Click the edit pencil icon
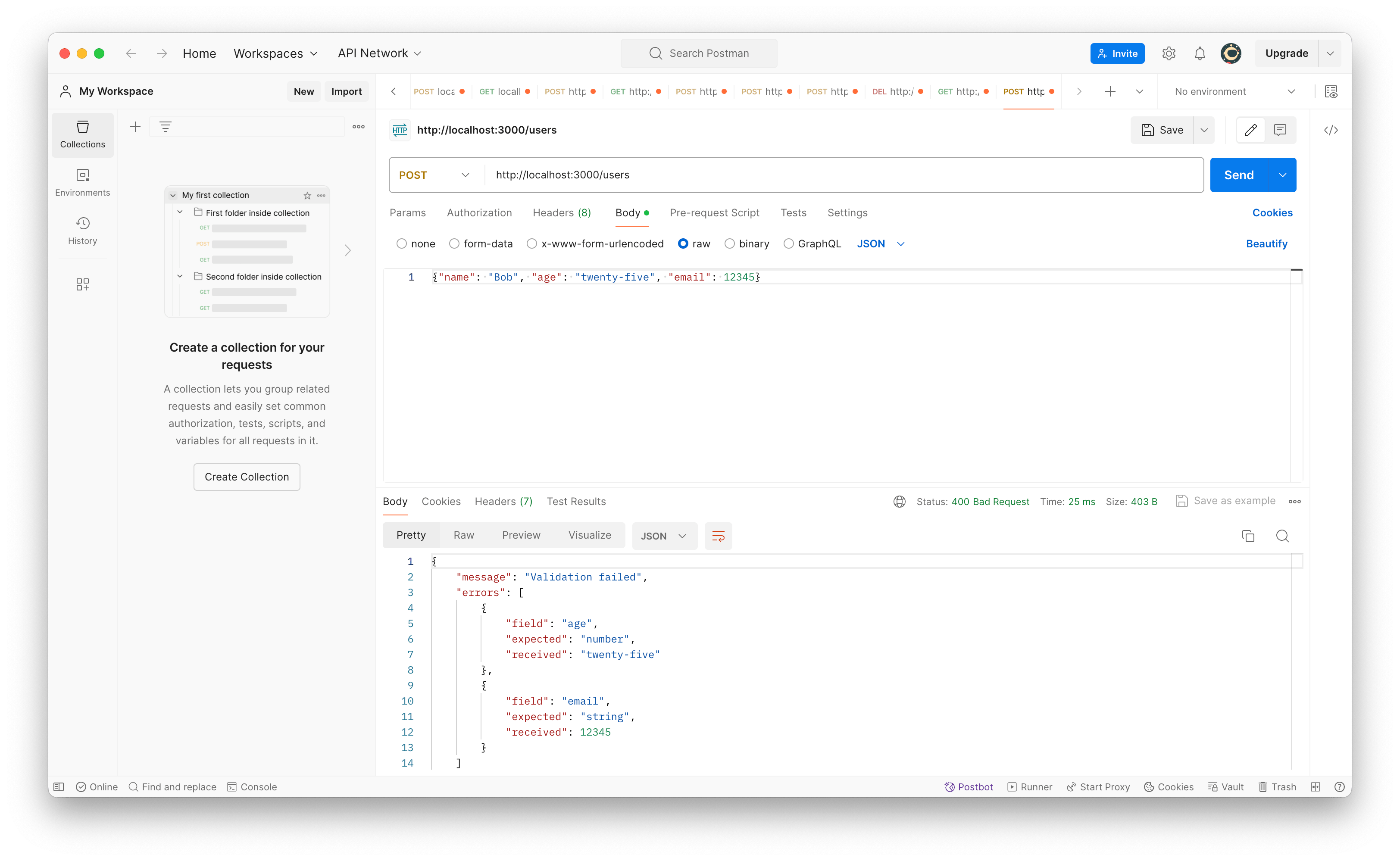 click(x=1250, y=130)
